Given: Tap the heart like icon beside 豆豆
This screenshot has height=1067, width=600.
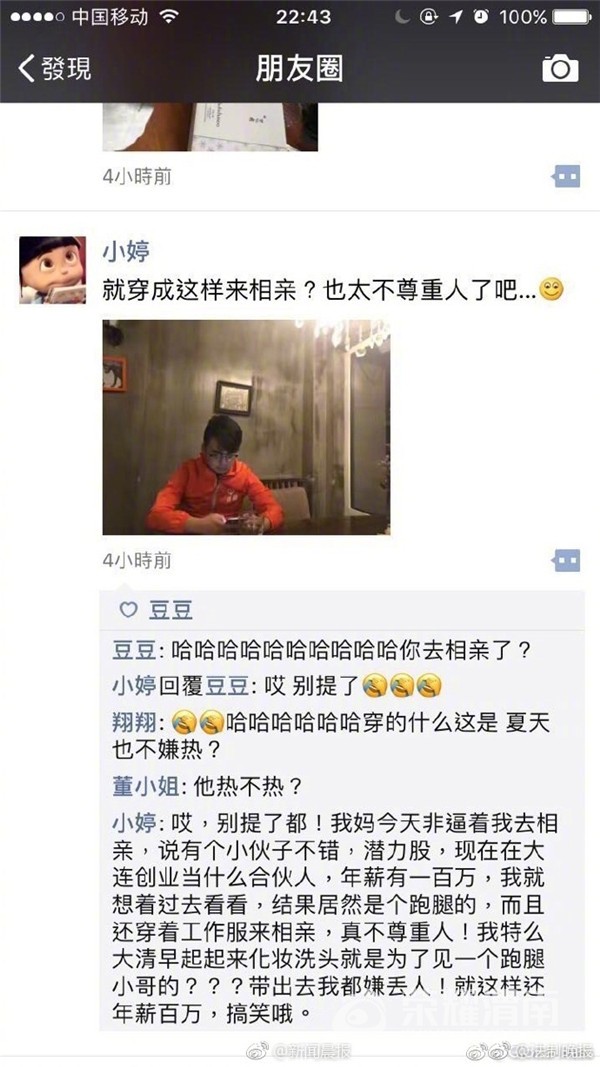Looking at the screenshot, I should [129, 610].
